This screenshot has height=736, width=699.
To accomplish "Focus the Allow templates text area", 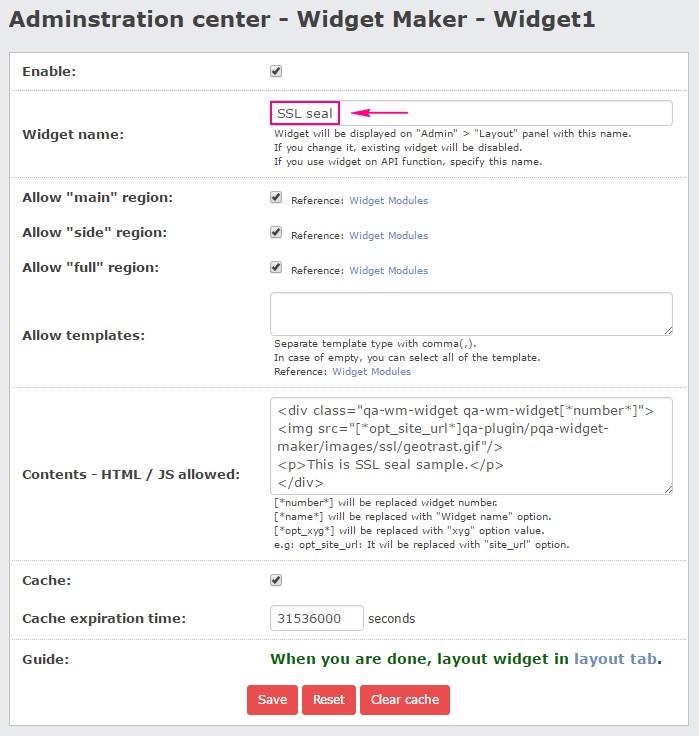I will click(x=470, y=314).
